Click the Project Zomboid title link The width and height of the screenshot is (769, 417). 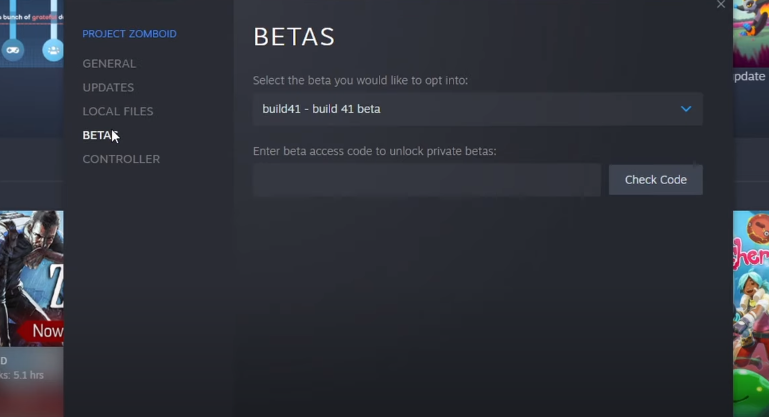[129, 34]
